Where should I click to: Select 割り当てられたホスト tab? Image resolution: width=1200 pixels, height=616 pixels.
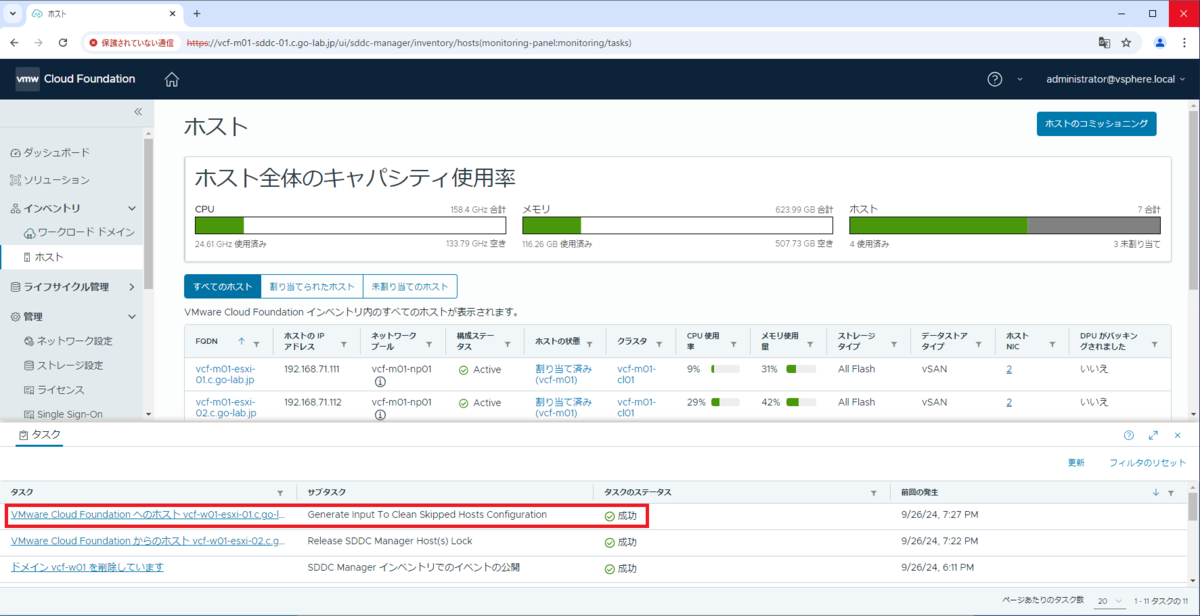click(x=311, y=287)
